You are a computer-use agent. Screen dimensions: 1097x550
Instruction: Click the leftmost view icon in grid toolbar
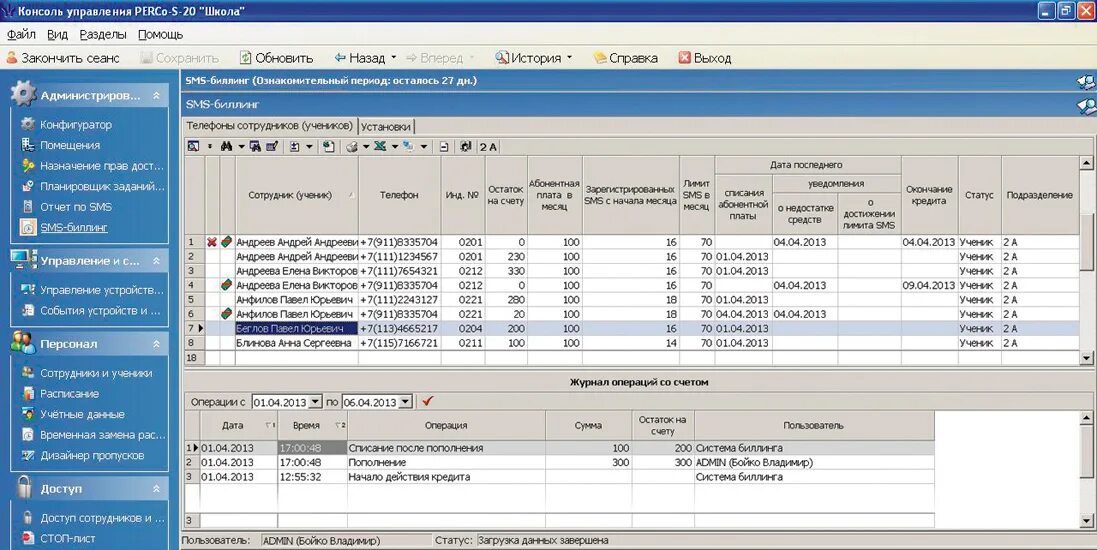pyautogui.click(x=194, y=146)
